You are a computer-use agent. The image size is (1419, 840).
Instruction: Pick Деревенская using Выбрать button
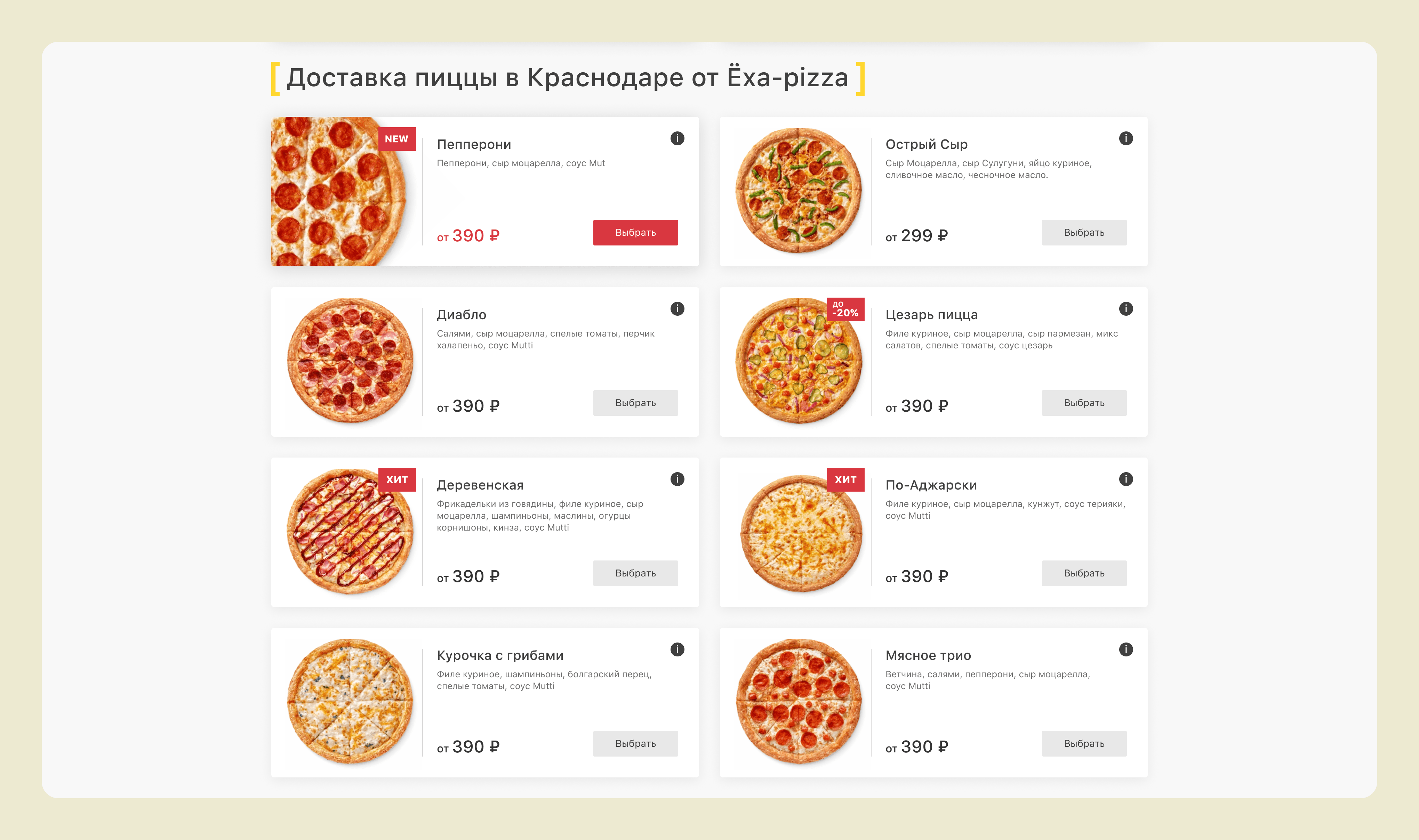pos(635,573)
